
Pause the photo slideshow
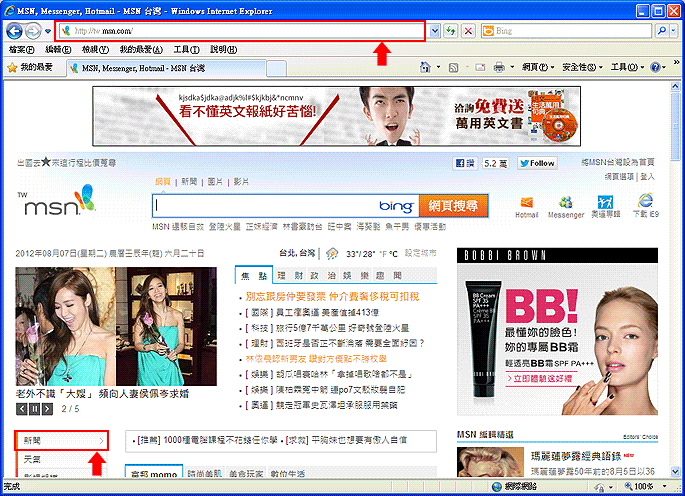[35, 409]
